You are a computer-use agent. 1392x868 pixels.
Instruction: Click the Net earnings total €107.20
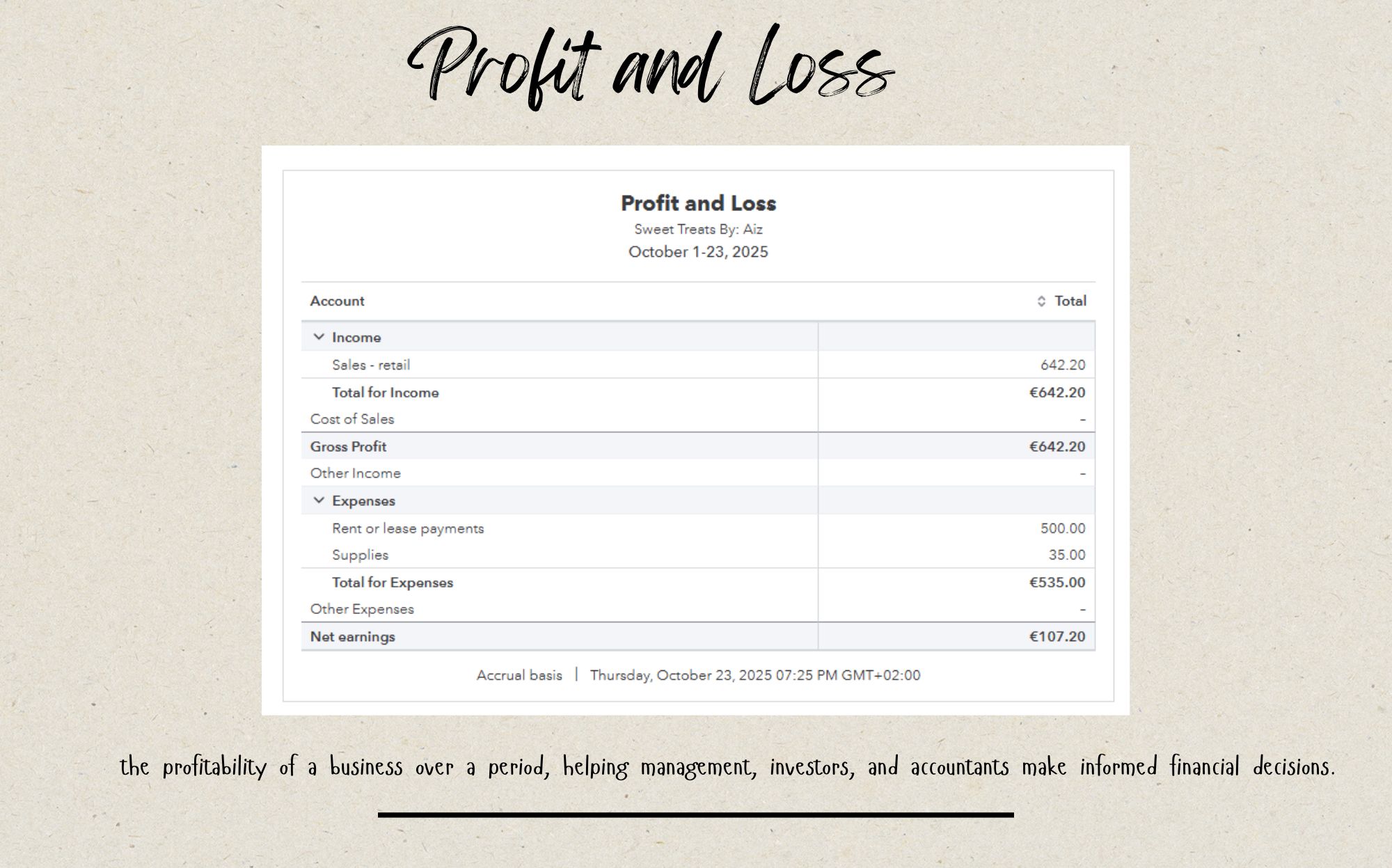[1057, 637]
